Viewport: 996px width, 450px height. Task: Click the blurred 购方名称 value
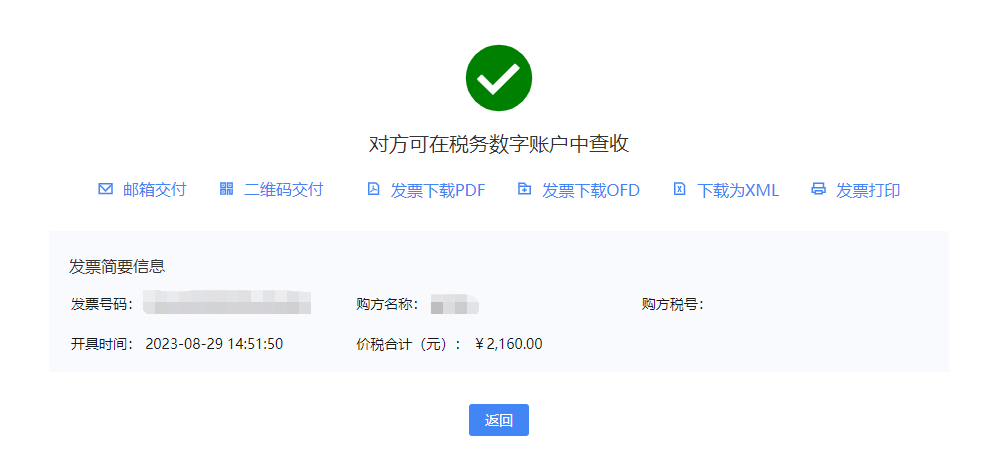(x=455, y=303)
